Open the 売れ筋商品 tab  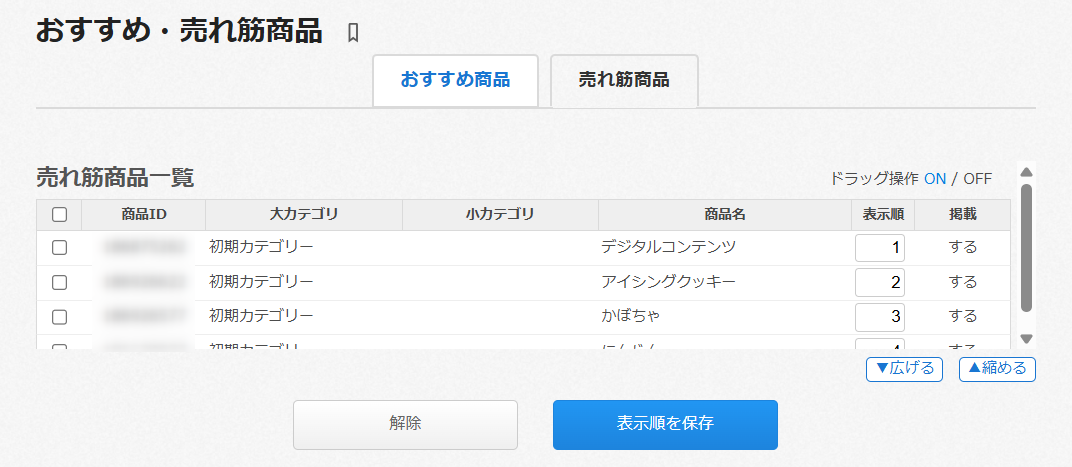coord(624,80)
